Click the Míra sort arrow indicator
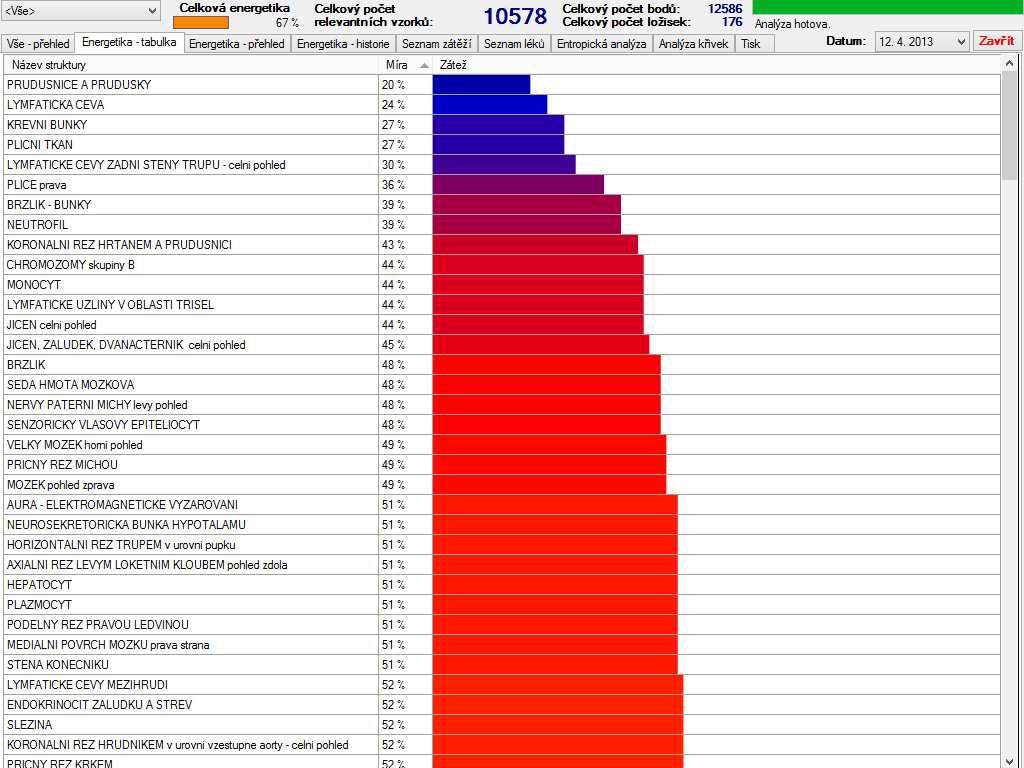The width and height of the screenshot is (1024, 768). click(424, 65)
